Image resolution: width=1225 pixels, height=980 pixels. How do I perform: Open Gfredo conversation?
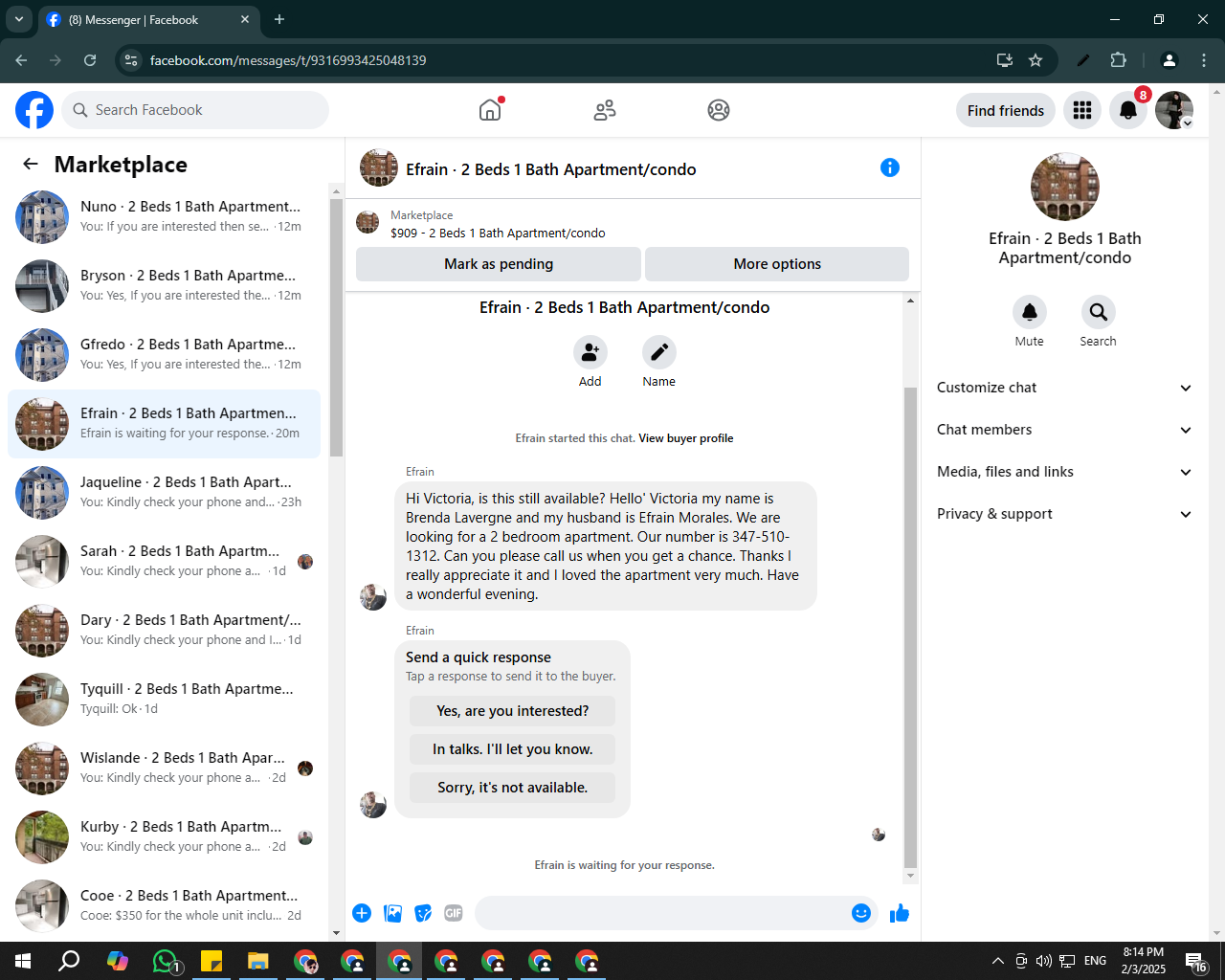point(165,355)
